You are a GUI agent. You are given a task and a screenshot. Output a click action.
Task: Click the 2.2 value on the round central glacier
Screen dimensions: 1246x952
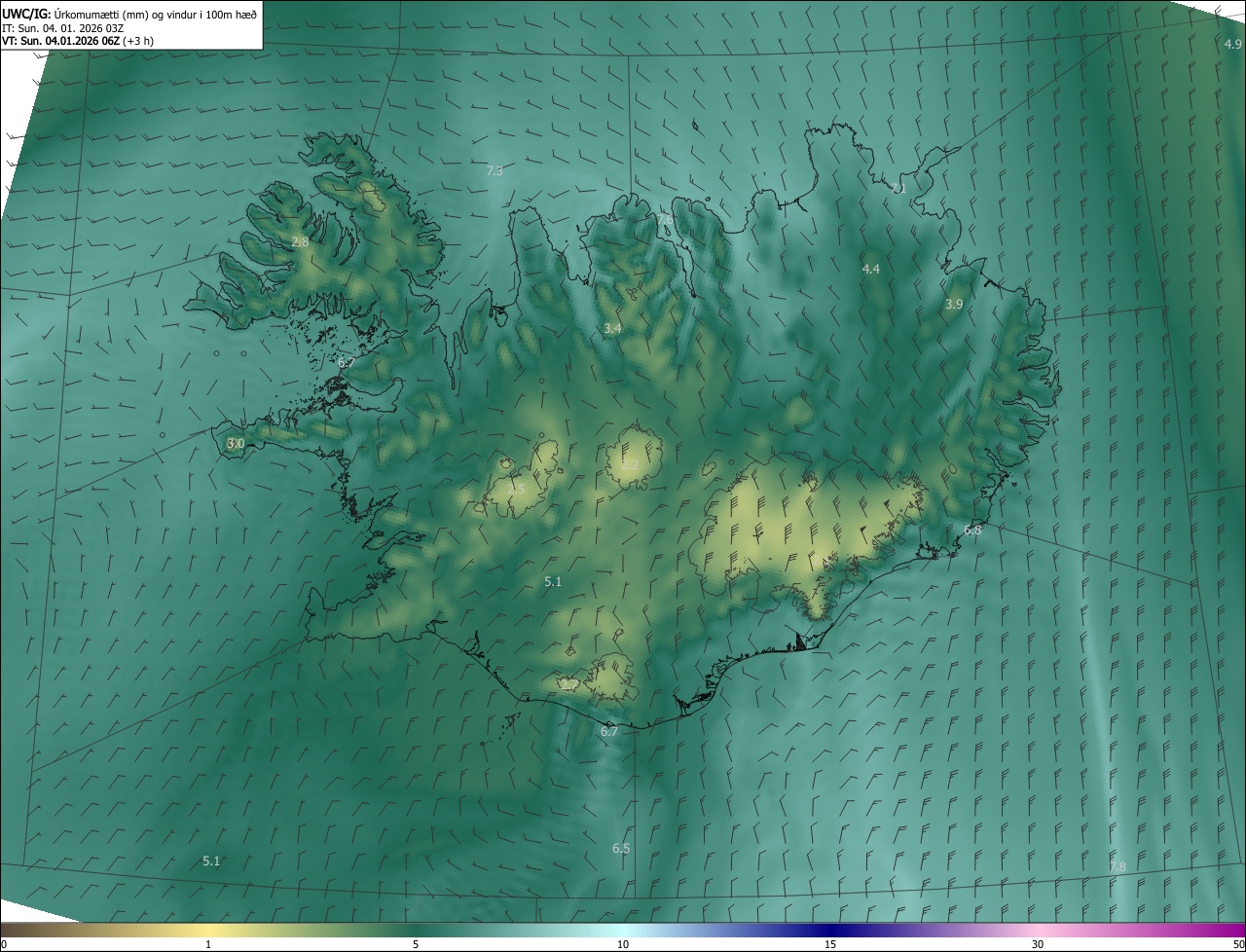pos(630,465)
